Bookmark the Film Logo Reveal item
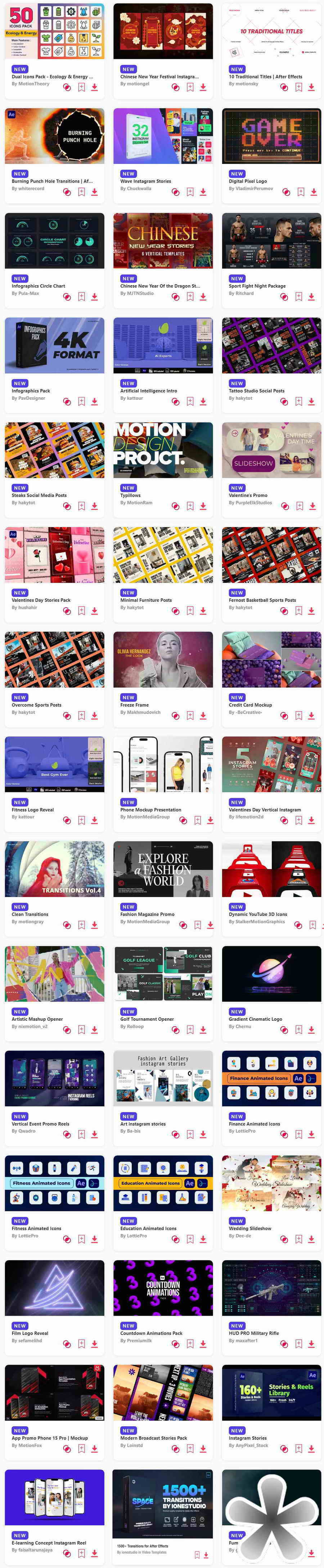This screenshot has width=324, height=1568. 82,1344
